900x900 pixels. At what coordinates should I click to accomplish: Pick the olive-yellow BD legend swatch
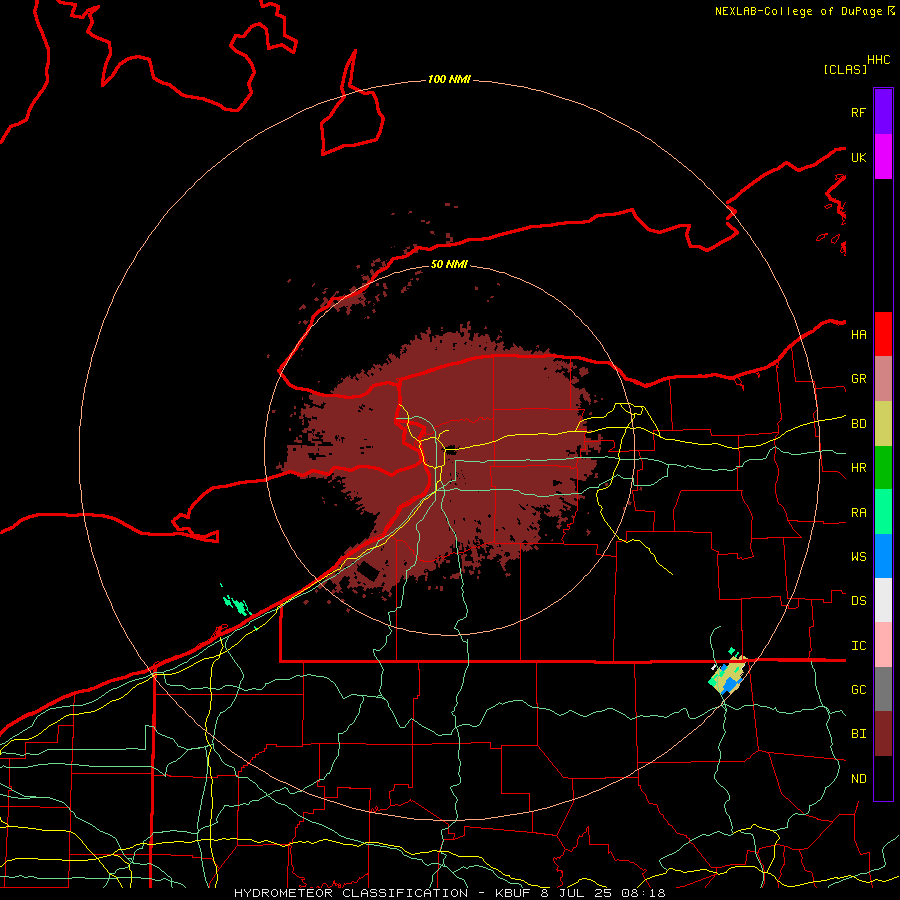(x=883, y=424)
